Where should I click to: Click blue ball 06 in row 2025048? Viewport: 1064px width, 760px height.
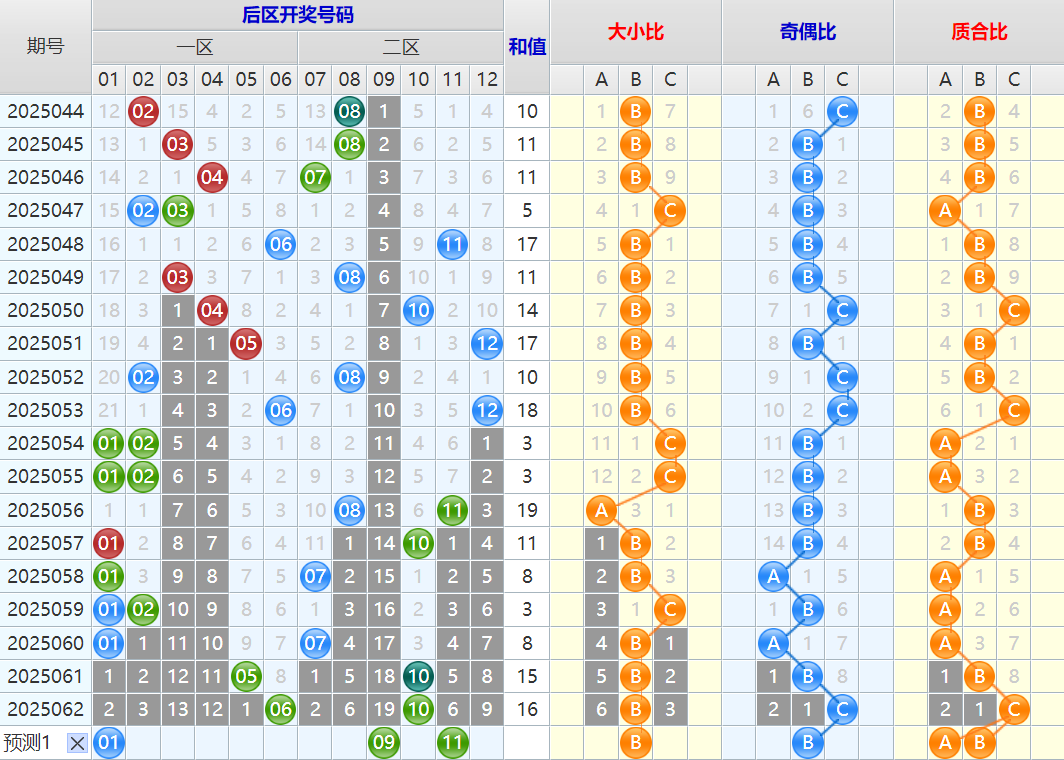280,244
